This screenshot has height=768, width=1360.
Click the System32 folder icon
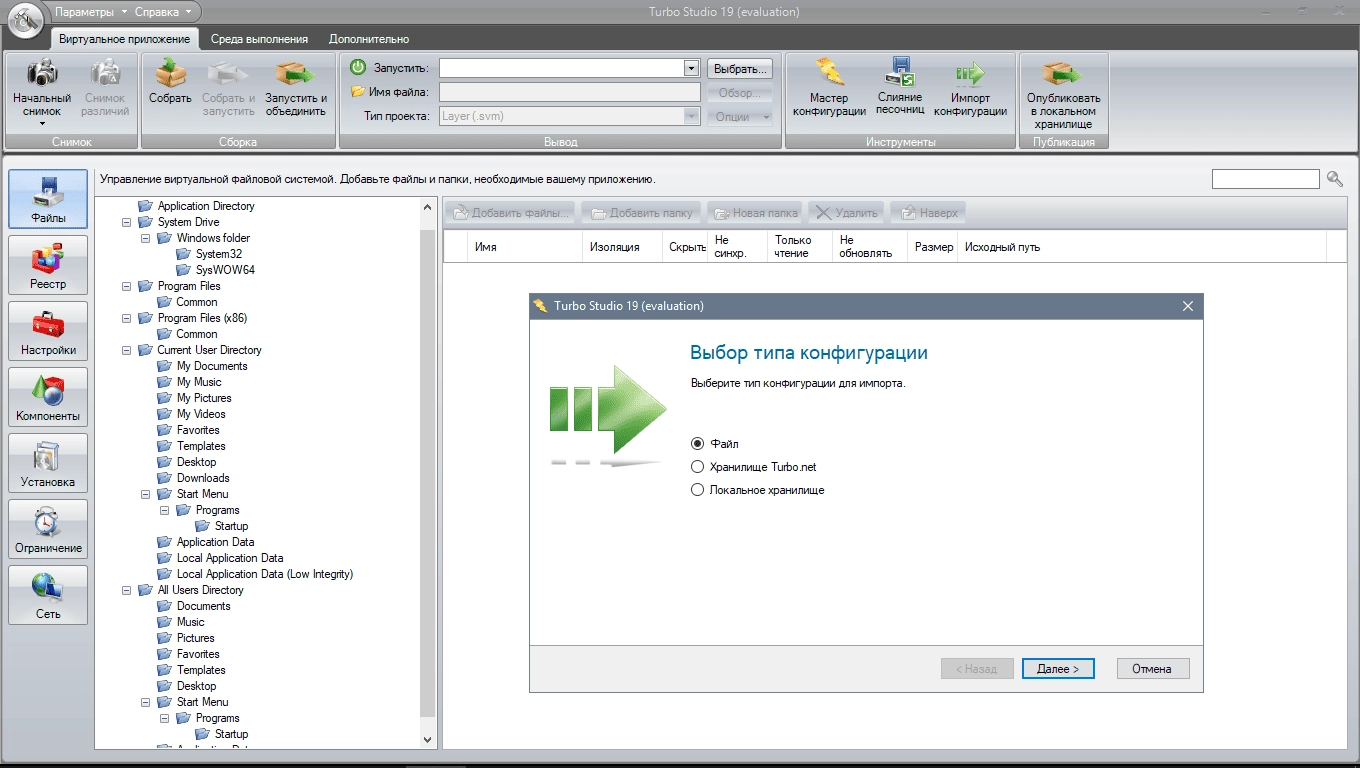coord(183,254)
